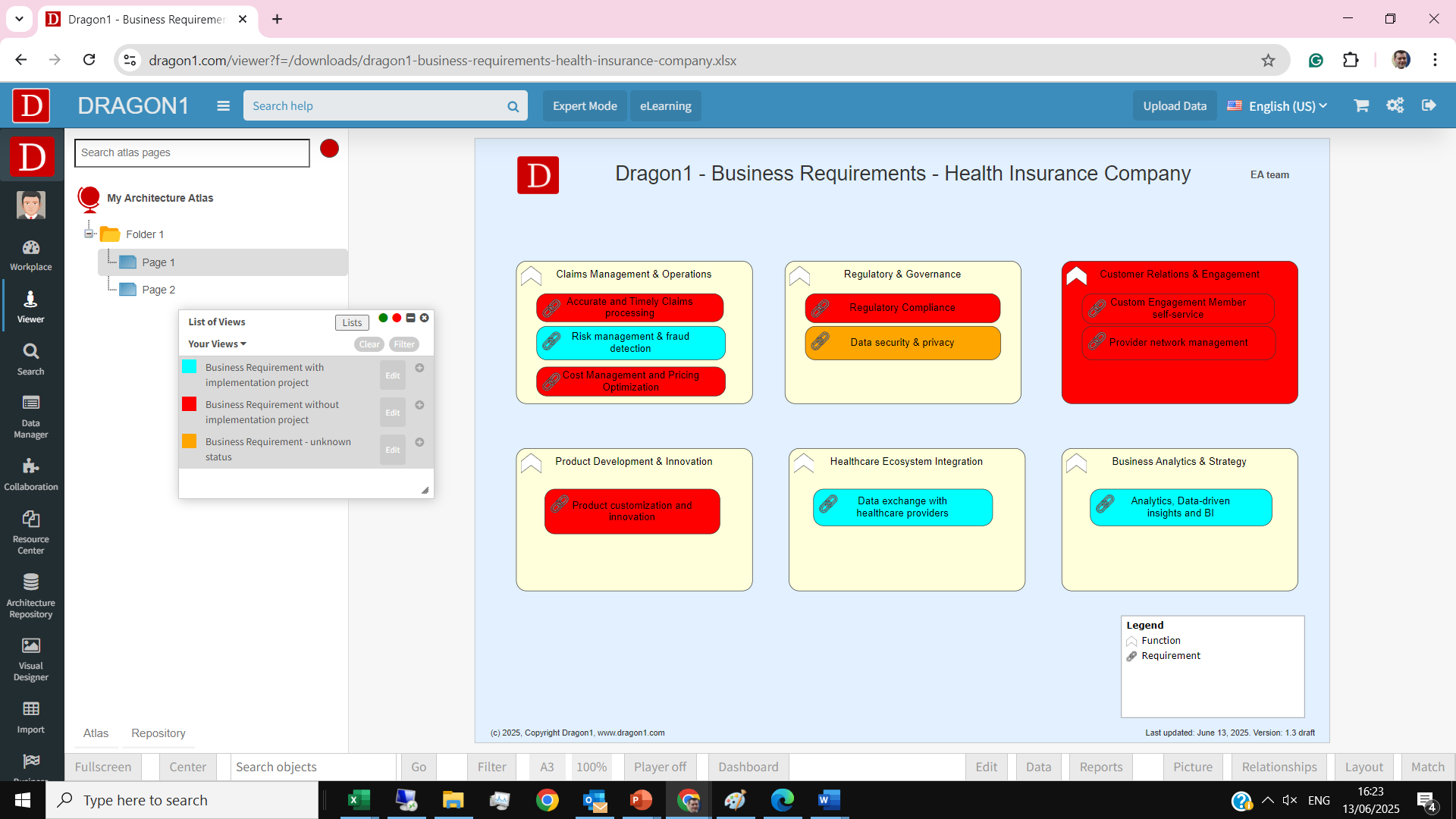The height and width of the screenshot is (819, 1456).
Task: Click the 'Risk management & fraud detection' requirement
Action: click(x=631, y=343)
